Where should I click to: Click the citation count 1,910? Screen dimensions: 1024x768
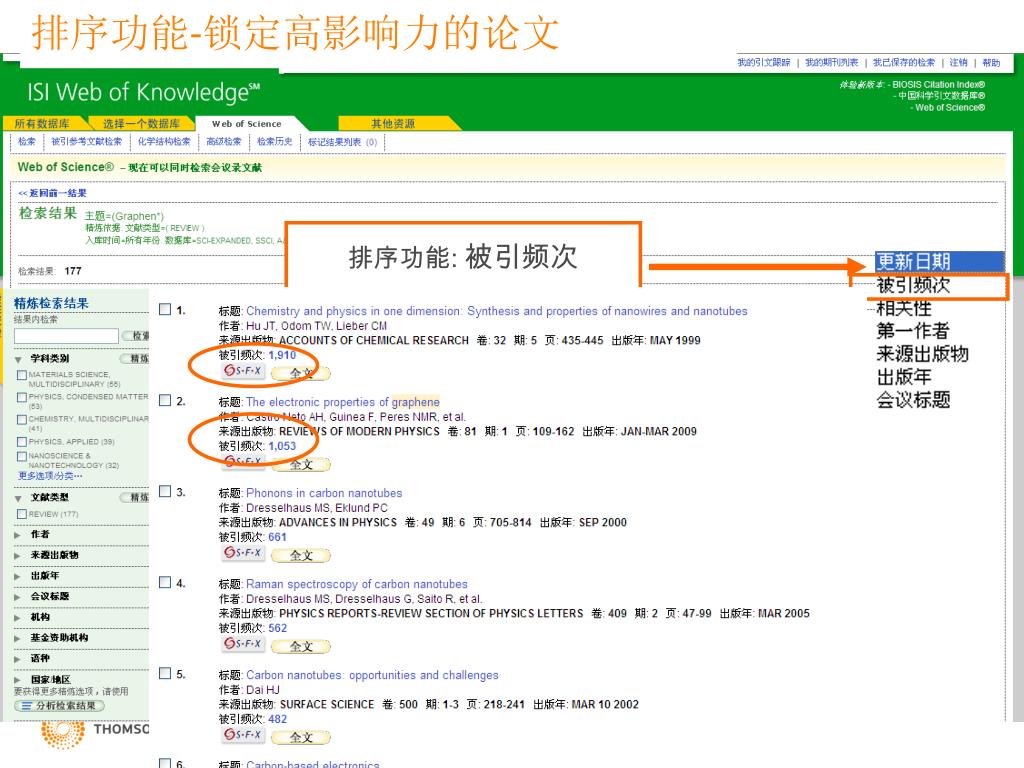[282, 355]
